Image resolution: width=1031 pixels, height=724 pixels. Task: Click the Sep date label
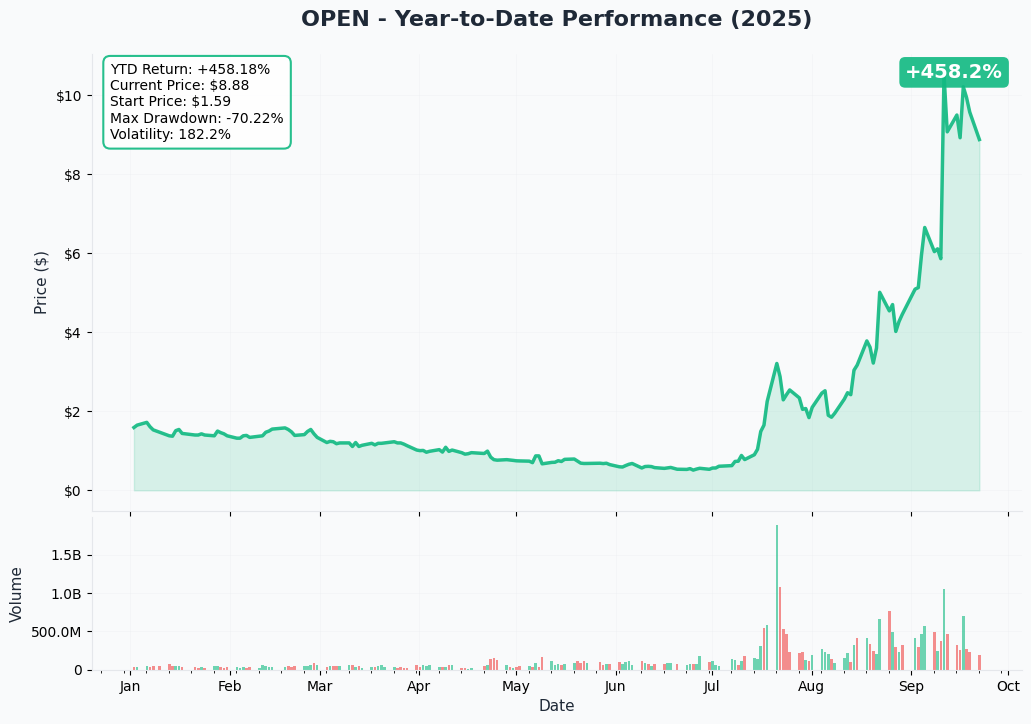911,687
